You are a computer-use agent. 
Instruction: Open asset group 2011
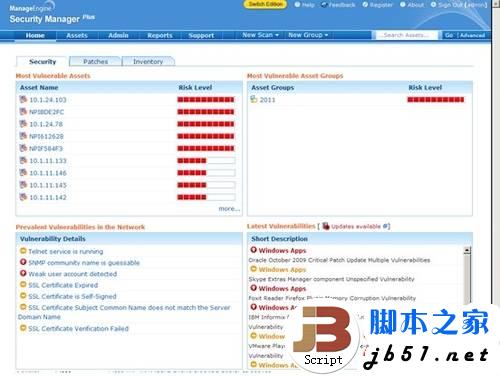(267, 100)
